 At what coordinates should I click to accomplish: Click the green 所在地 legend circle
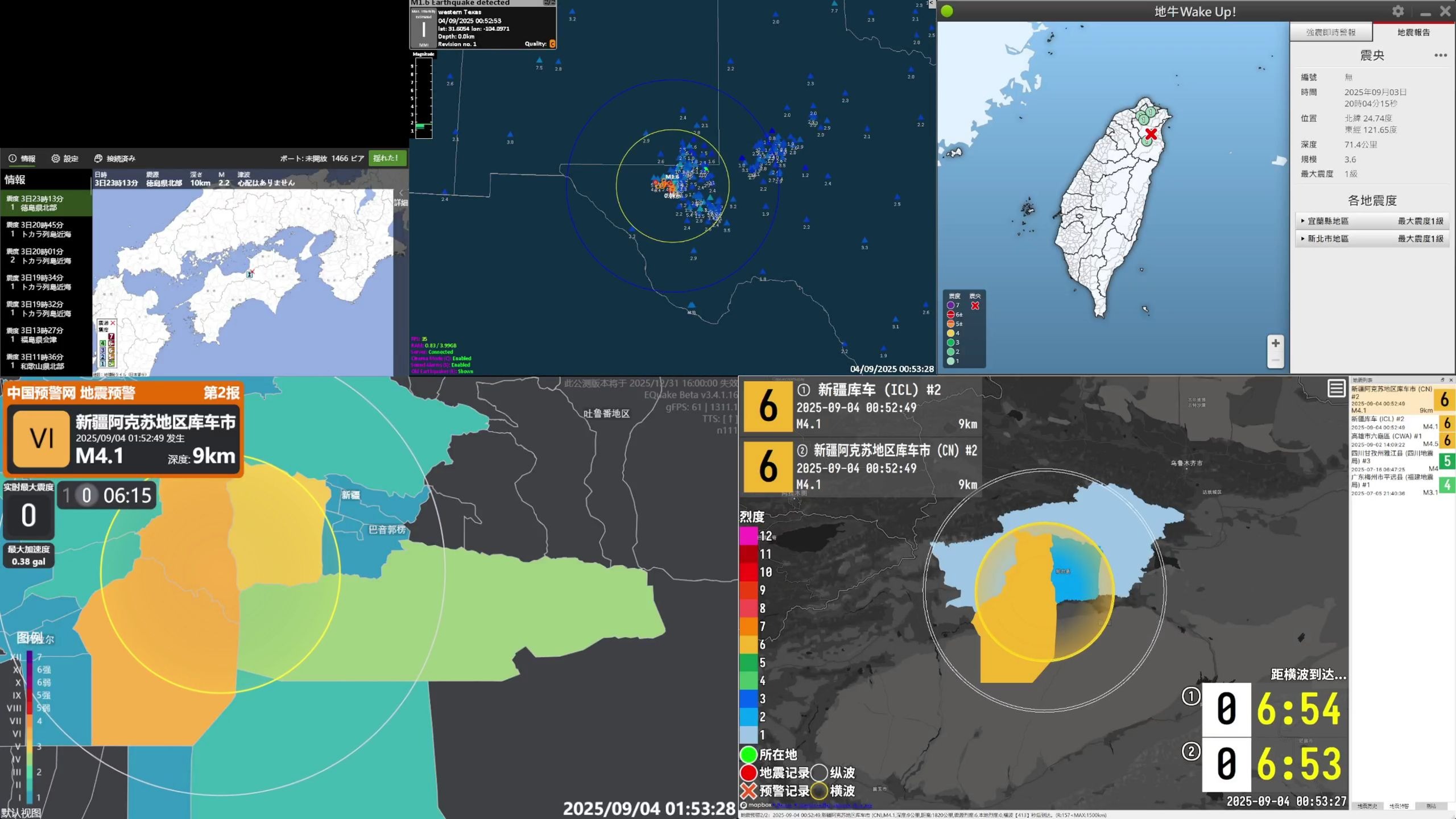coord(748,755)
